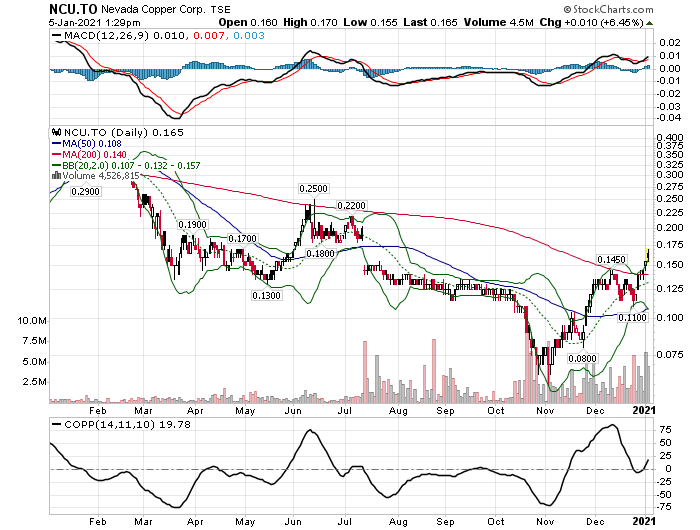Click the StockCharts.com watermark text
Viewport: 700px width, 530px height.
pyautogui.click(x=608, y=9)
